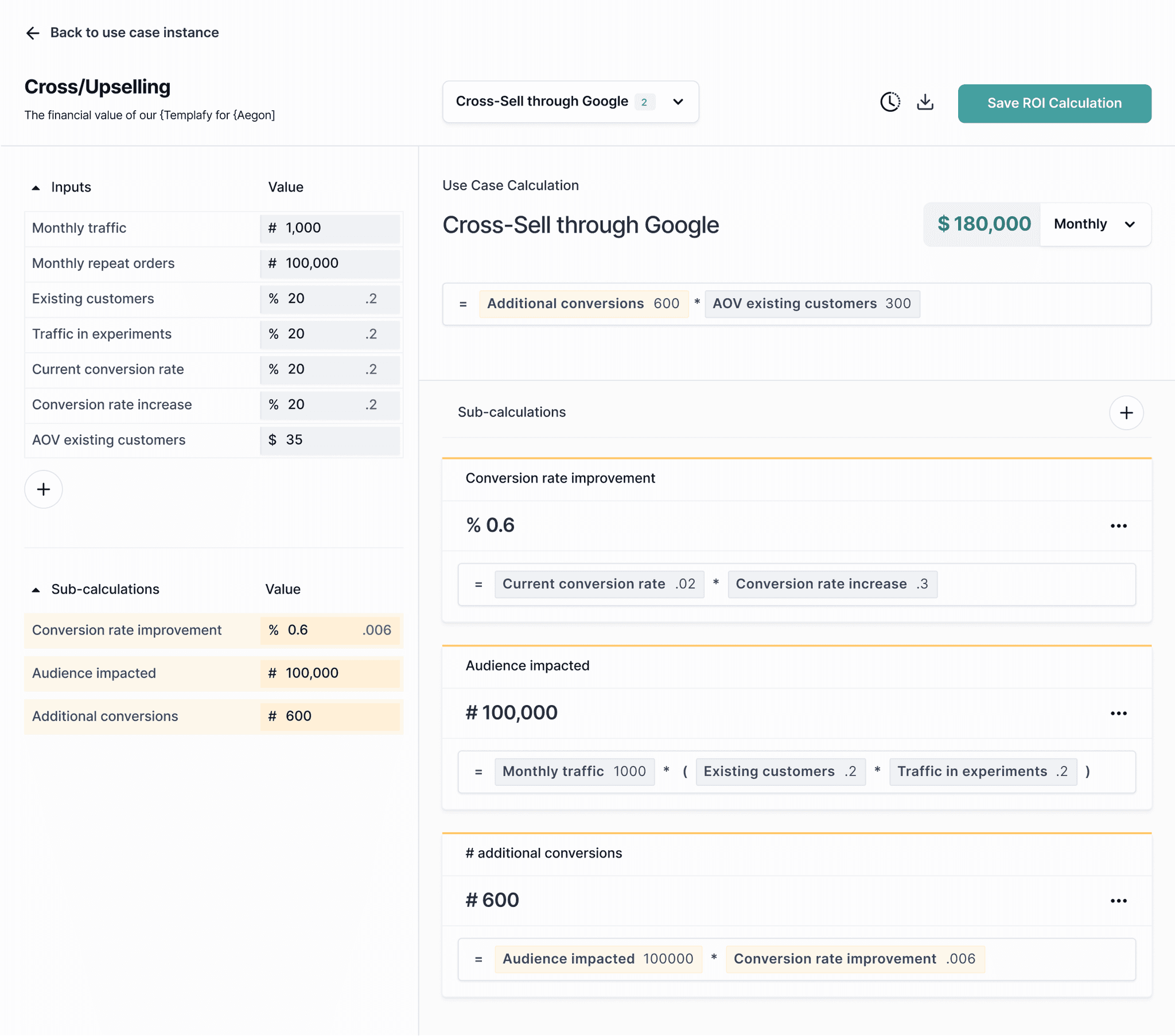Viewport: 1175px width, 1036px height.
Task: Add new input with plus button
Action: pyautogui.click(x=43, y=489)
